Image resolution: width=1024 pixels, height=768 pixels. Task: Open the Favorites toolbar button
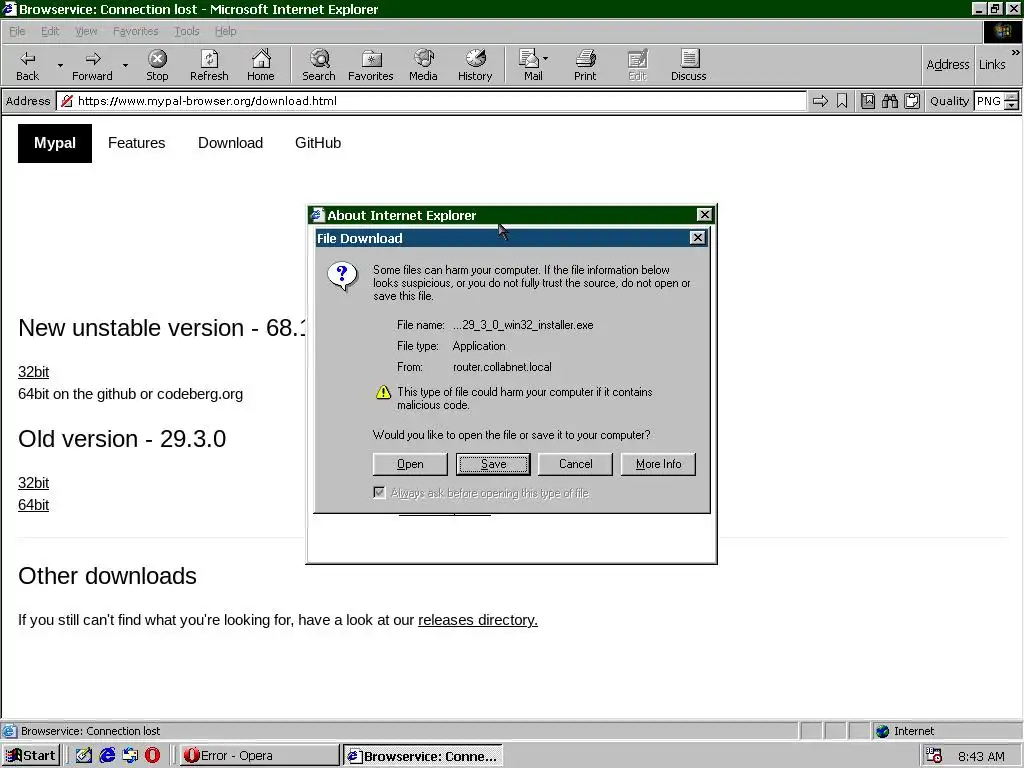[371, 65]
